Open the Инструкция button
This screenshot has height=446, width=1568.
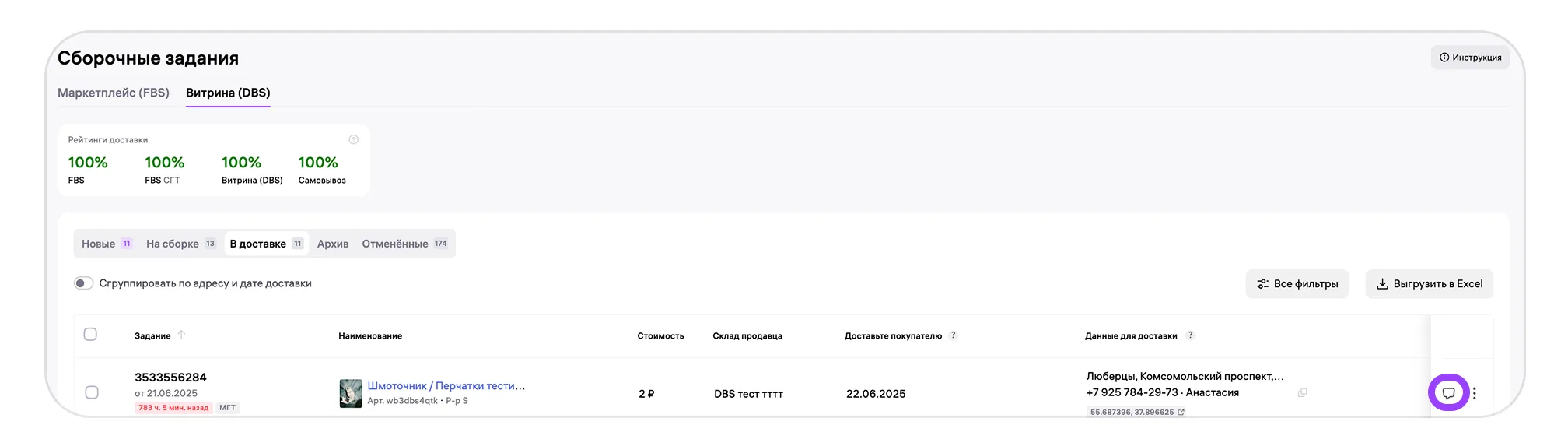pyautogui.click(x=1470, y=58)
